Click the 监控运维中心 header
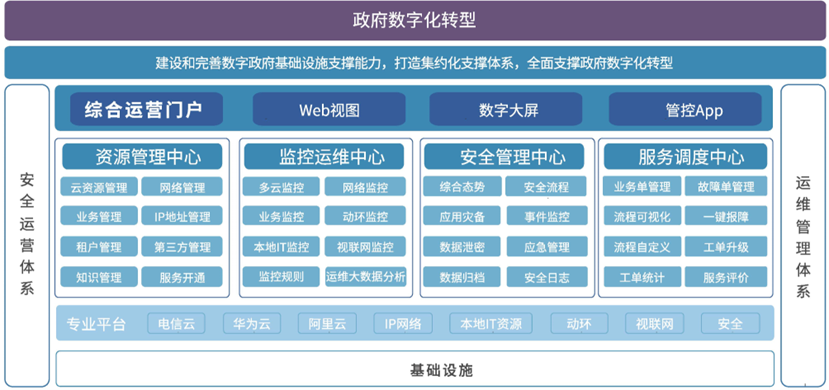 [x=324, y=156]
